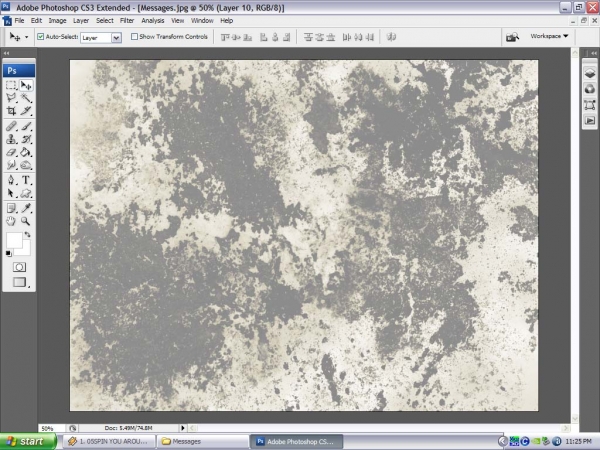This screenshot has width=600, height=450.
Task: Open the Workspace dropdown menu
Action: (549, 36)
